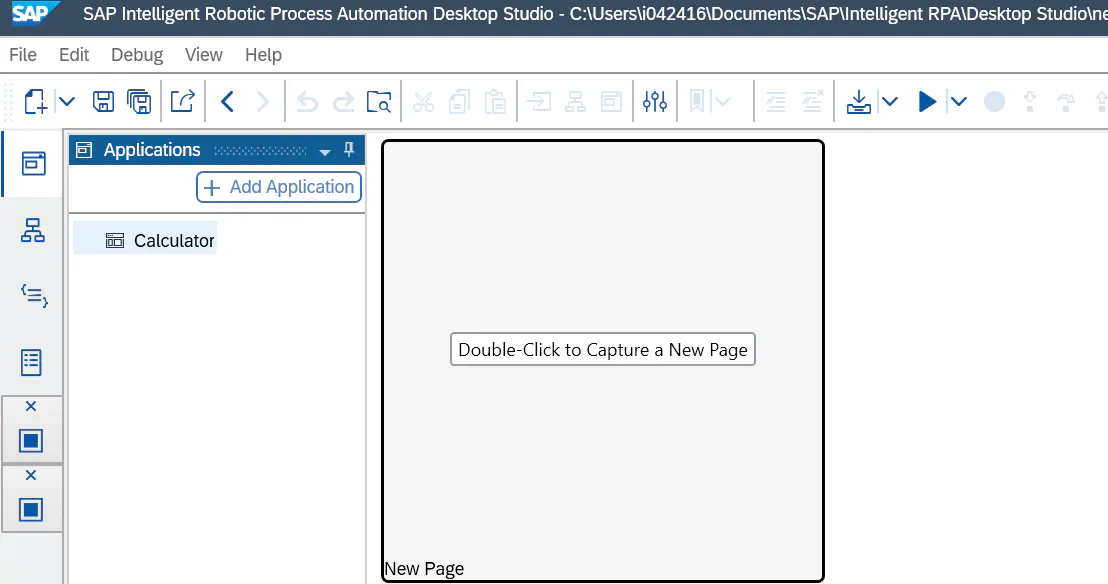1108x584 pixels.
Task: Click the Applications panel header title
Action: [x=152, y=149]
